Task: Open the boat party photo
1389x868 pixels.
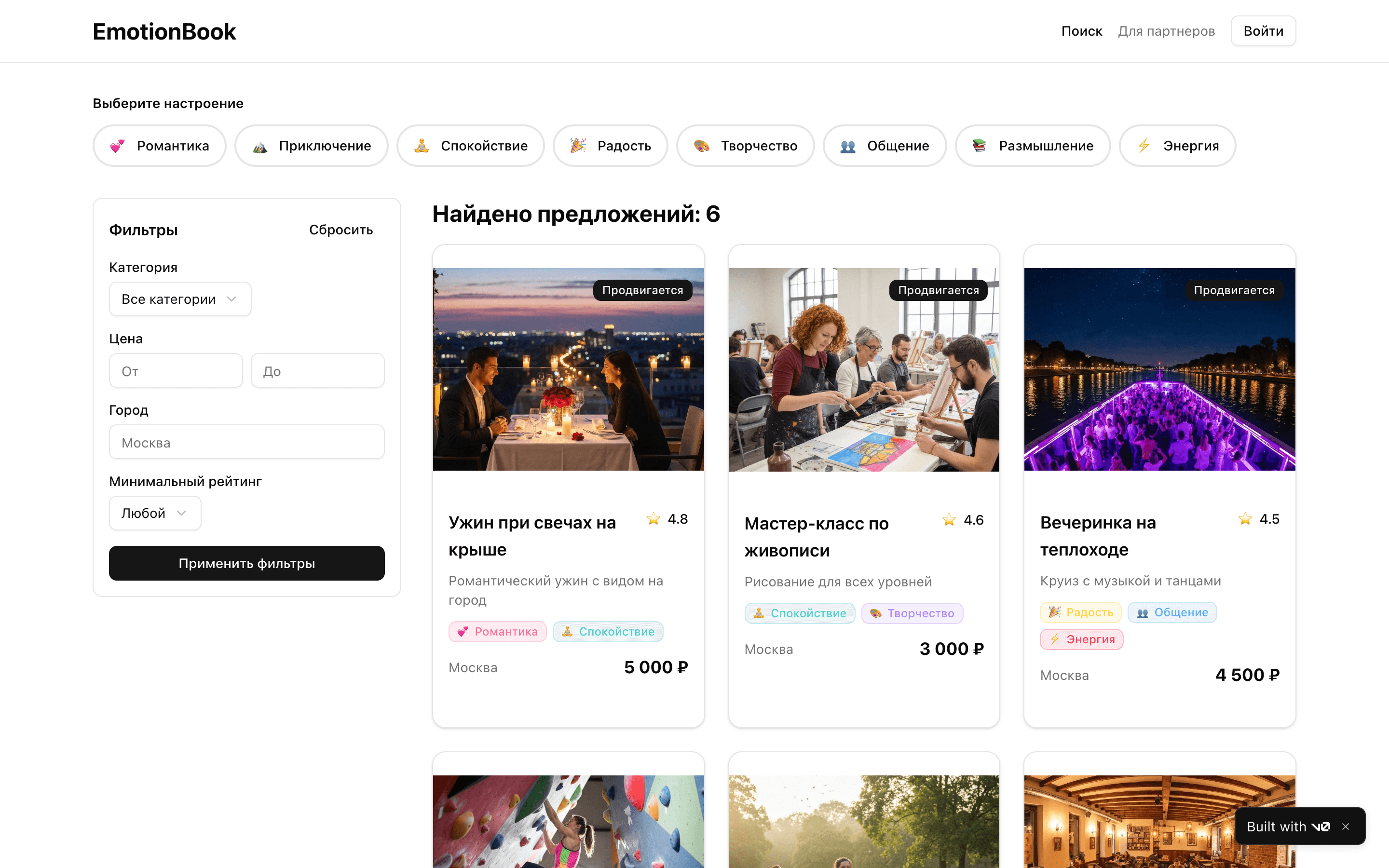Action: click(1159, 369)
